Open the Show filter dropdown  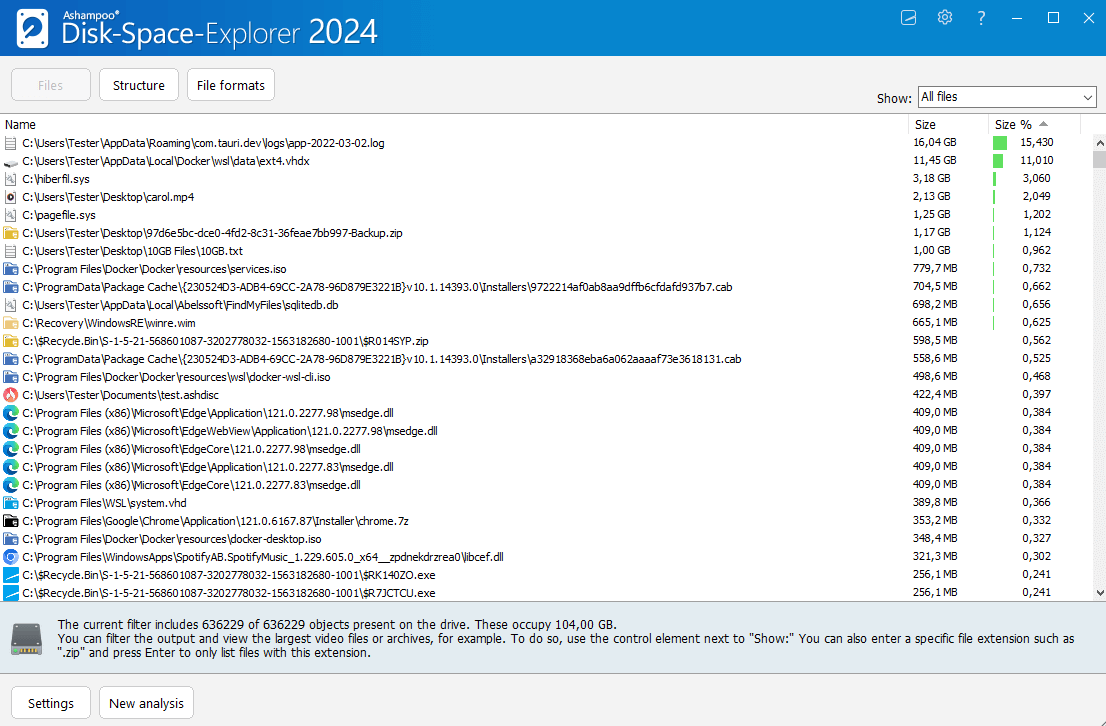(1007, 97)
